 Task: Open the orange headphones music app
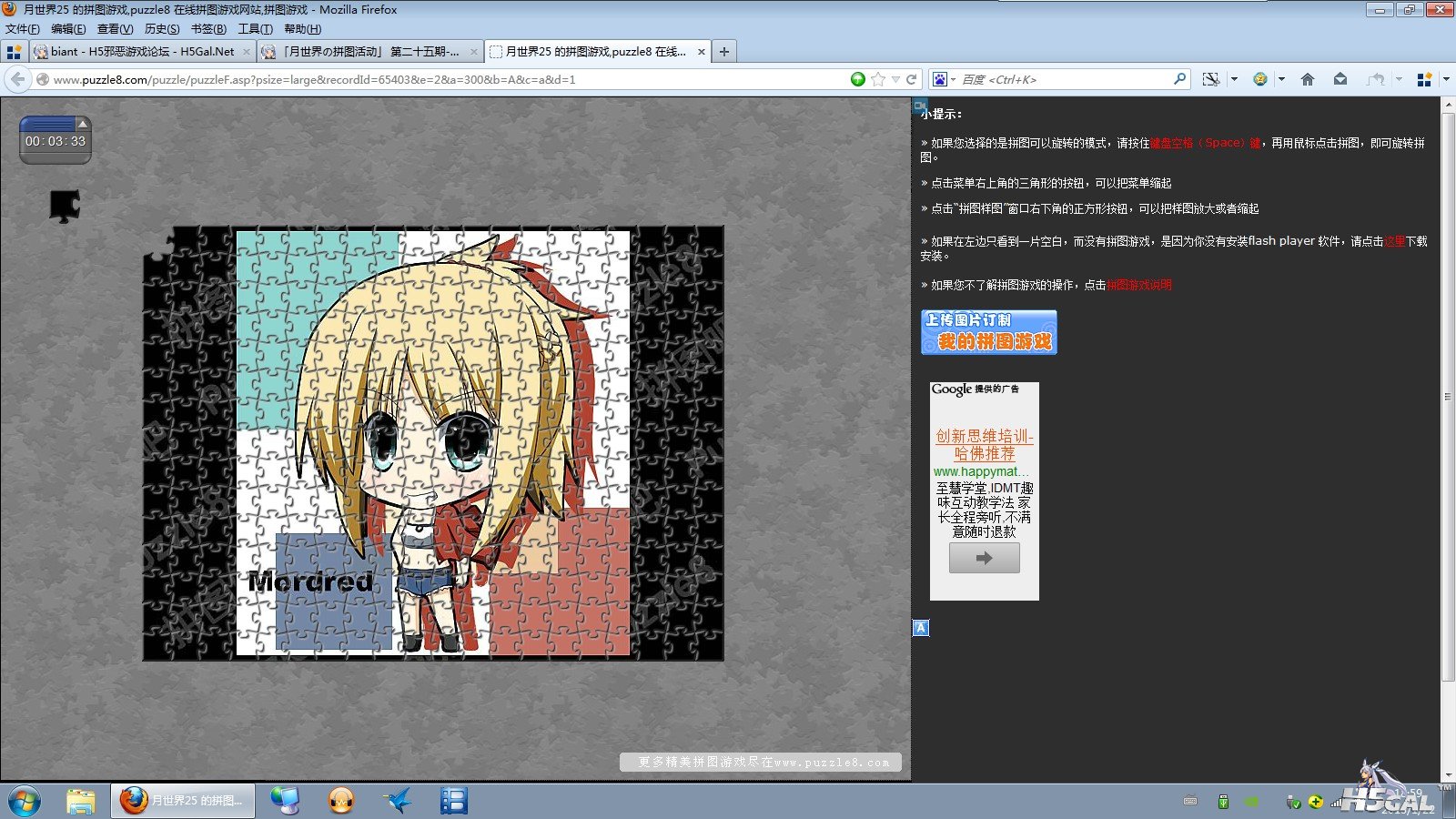pyautogui.click(x=341, y=801)
